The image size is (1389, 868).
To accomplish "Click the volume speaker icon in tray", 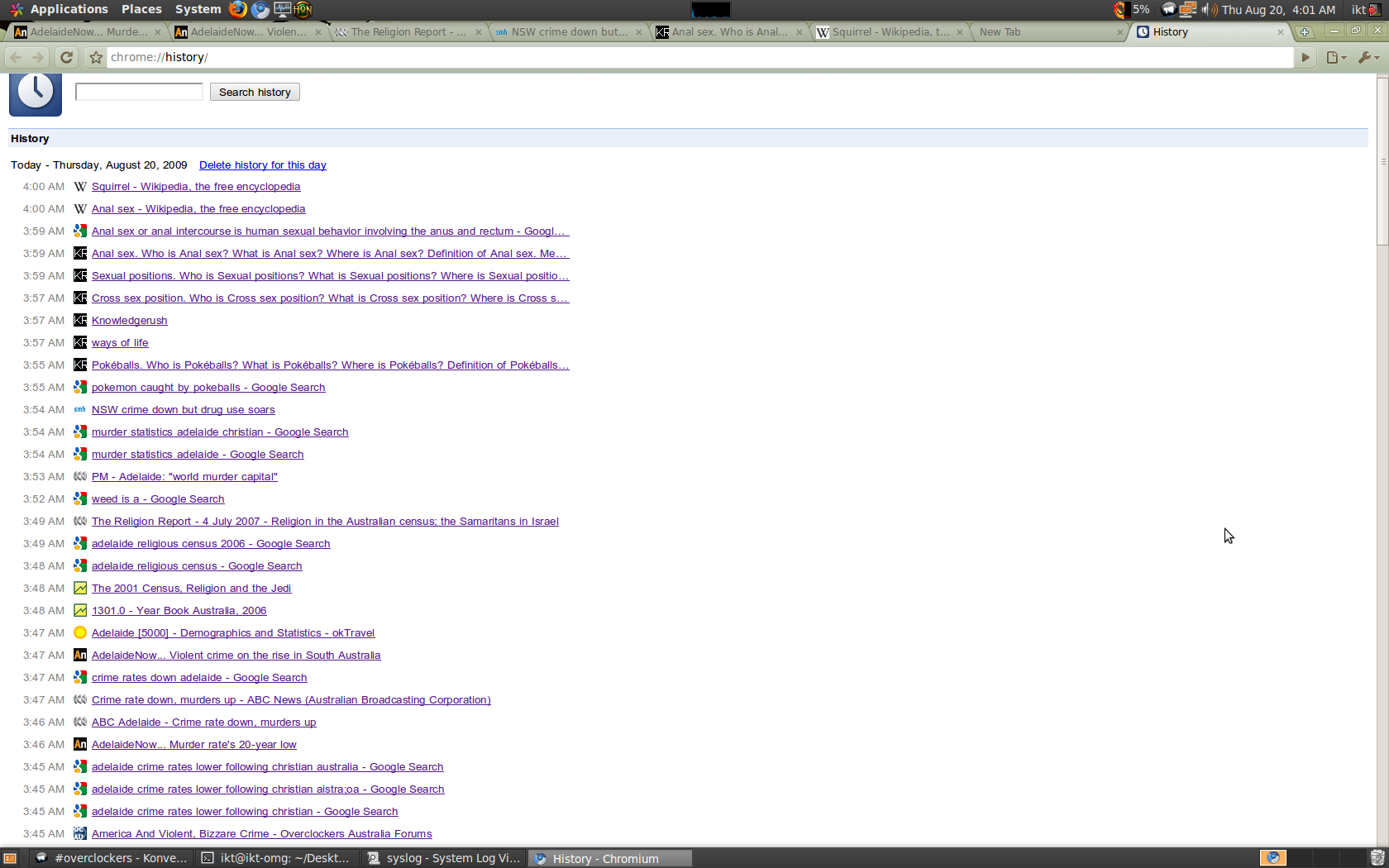I will coord(1209,9).
